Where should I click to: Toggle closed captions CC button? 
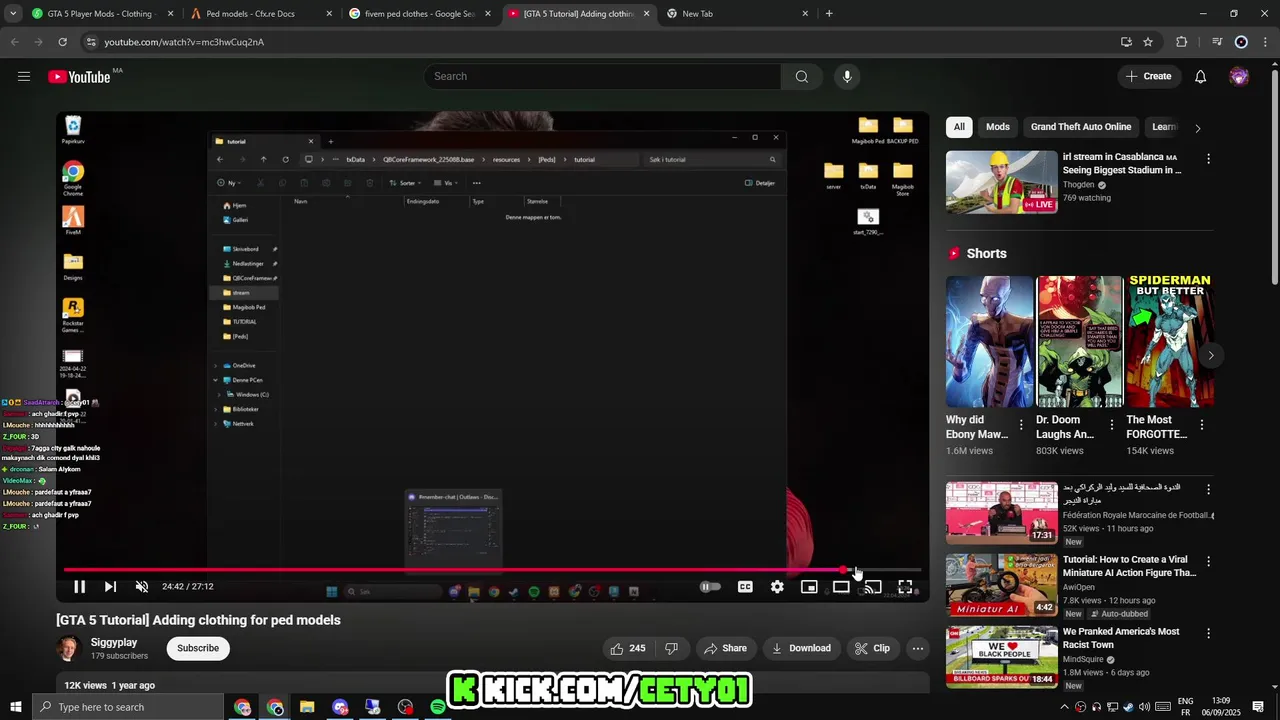point(745,587)
